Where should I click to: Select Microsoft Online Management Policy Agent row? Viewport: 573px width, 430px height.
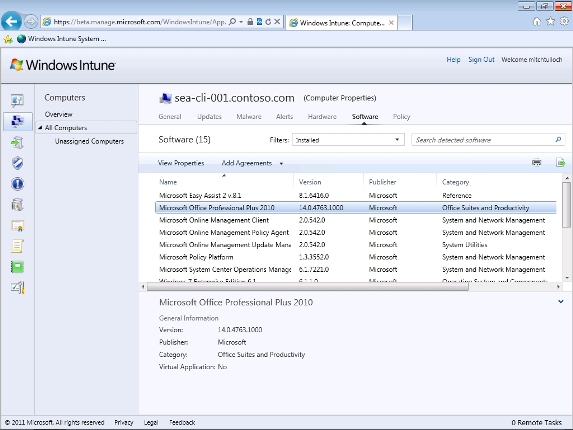pos(356,232)
